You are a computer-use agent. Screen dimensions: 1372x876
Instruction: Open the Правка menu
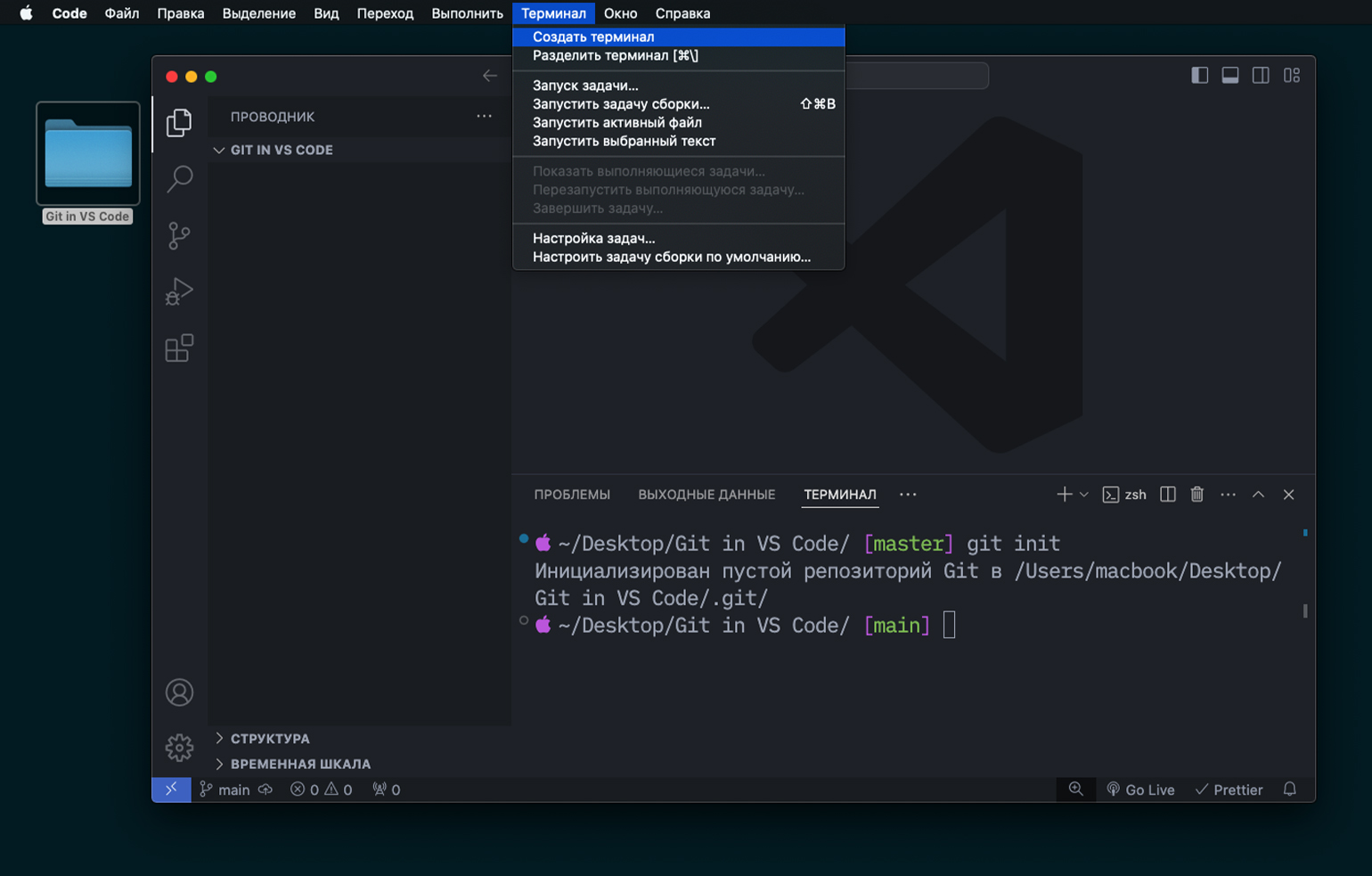[x=181, y=13]
